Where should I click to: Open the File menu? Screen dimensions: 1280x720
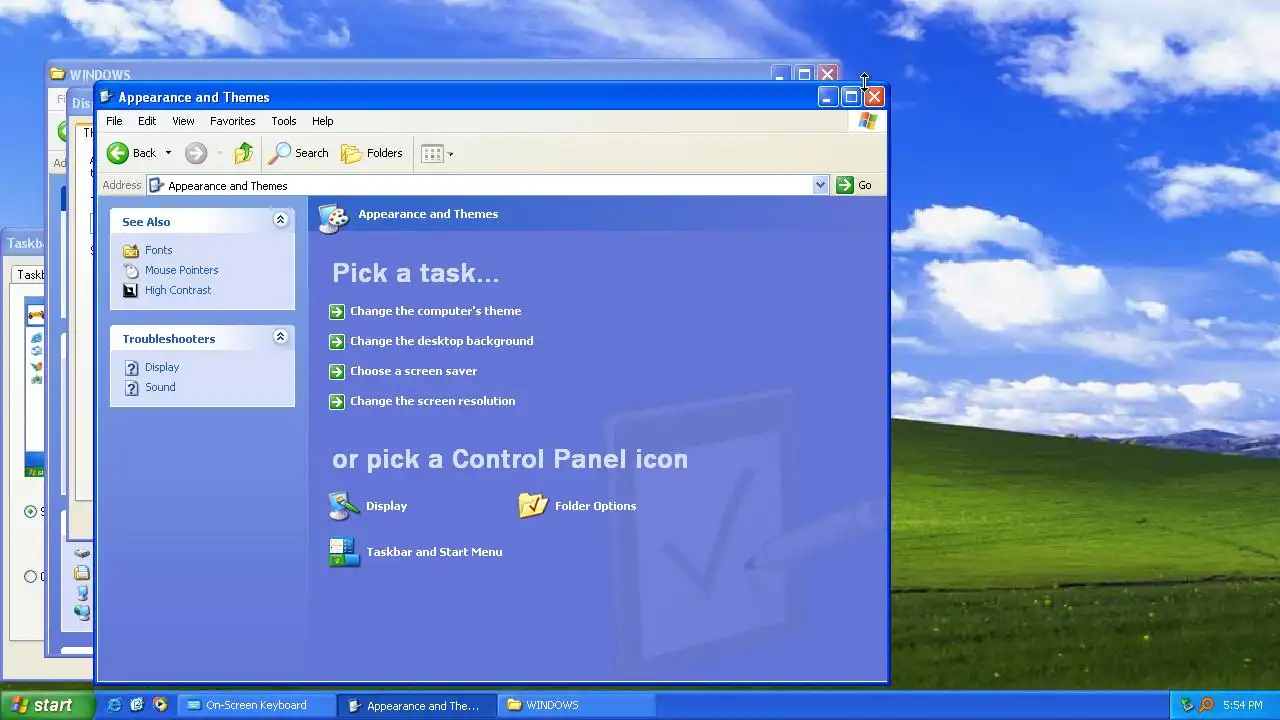(114, 121)
